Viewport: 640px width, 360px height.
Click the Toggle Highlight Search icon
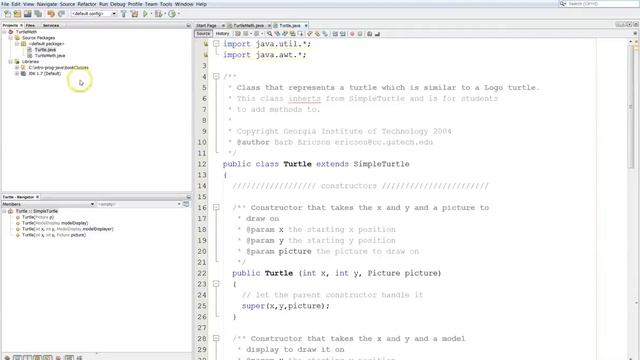coord(292,34)
